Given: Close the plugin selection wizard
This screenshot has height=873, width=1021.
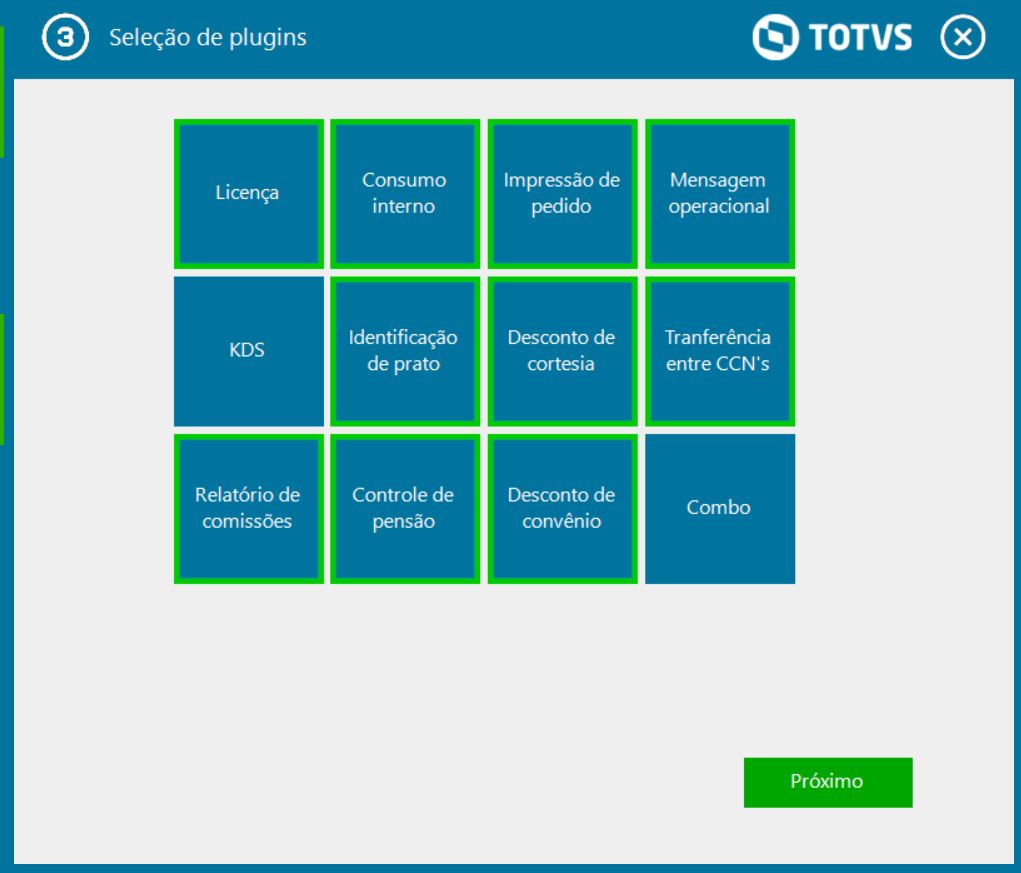Looking at the screenshot, I should [x=962, y=37].
